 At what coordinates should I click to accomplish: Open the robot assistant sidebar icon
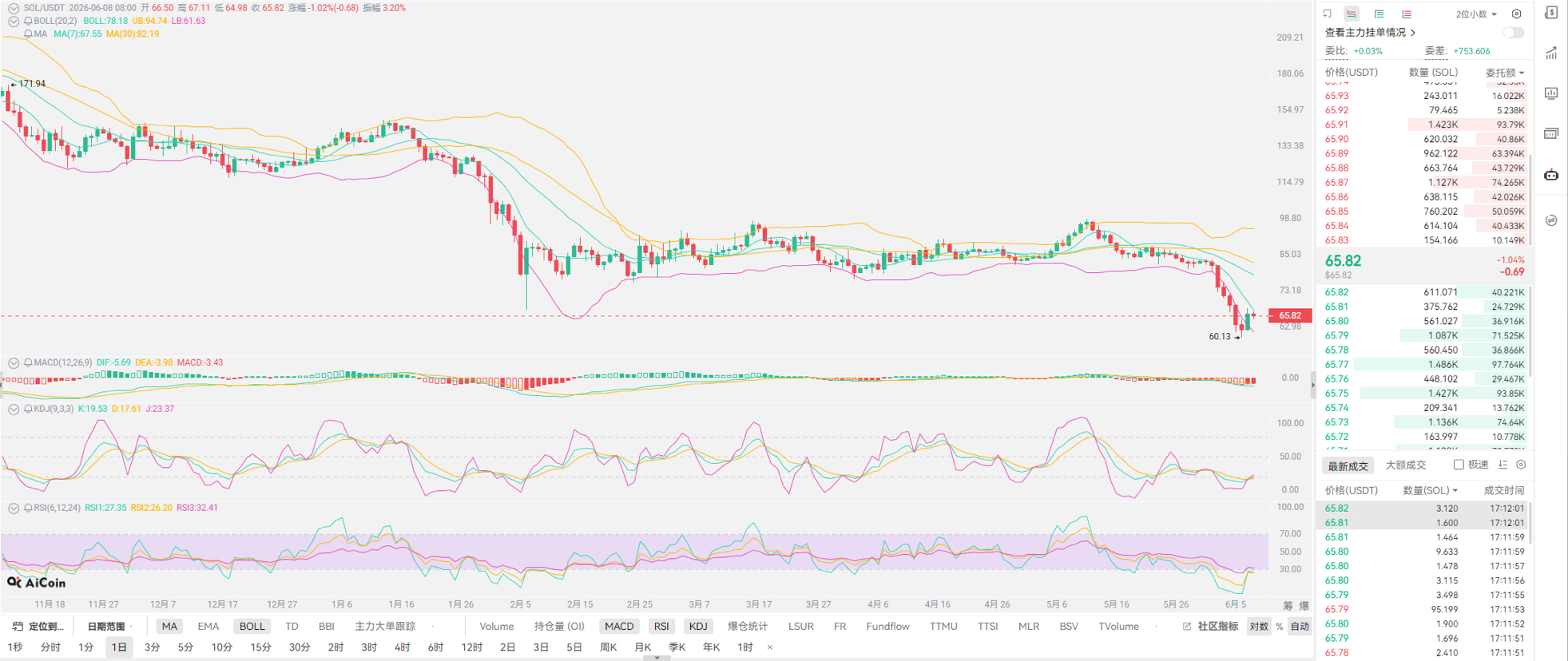click(1551, 174)
